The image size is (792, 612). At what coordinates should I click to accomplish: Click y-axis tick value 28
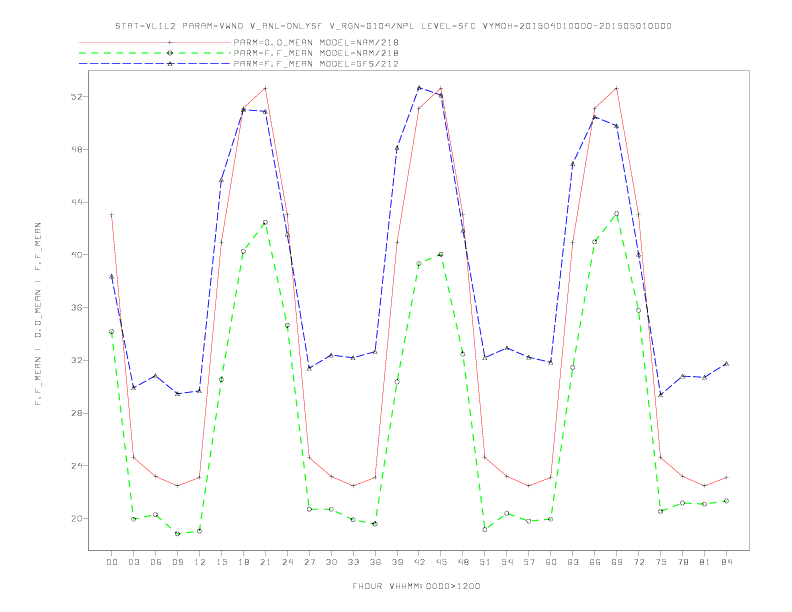(x=77, y=413)
